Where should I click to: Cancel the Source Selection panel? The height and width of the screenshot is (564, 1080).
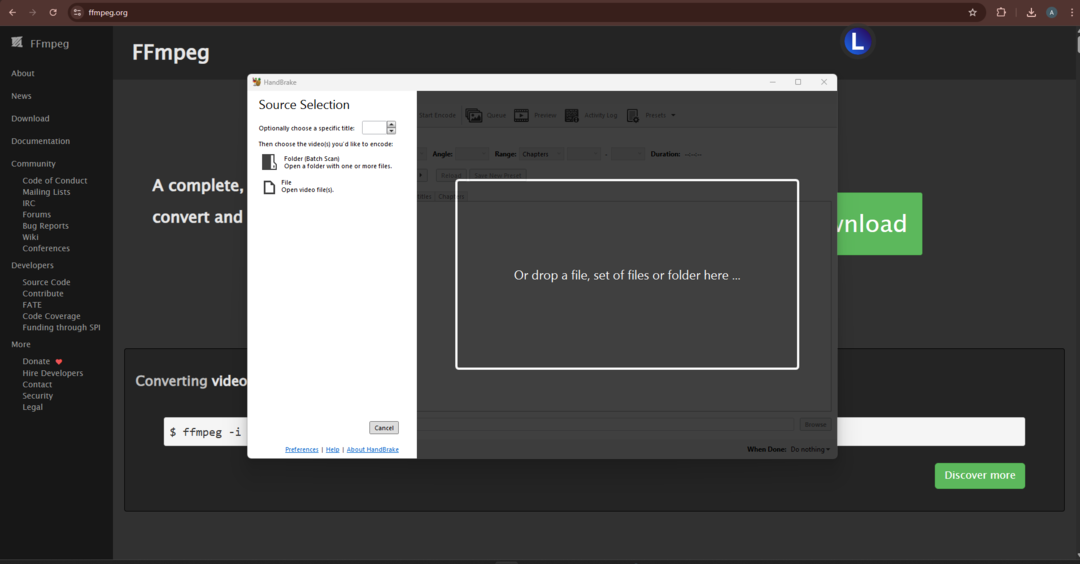[x=384, y=428]
